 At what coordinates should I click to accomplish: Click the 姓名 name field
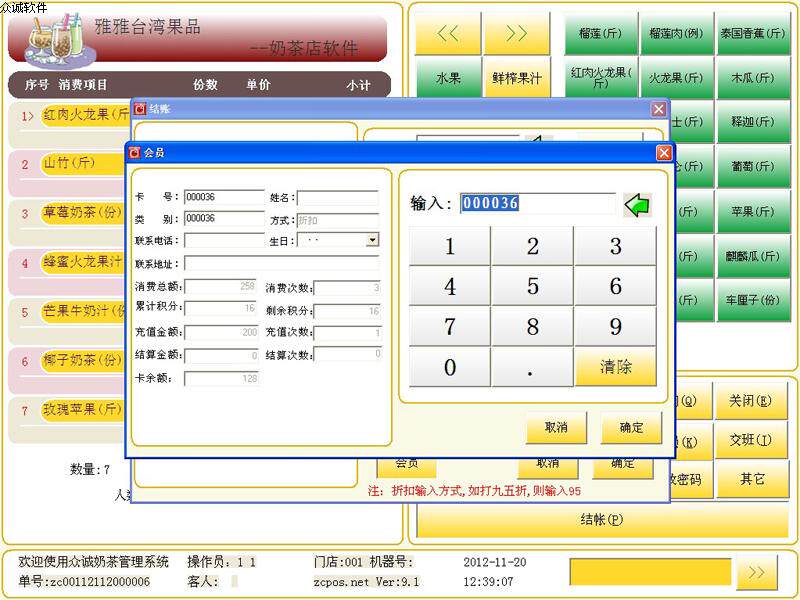338,197
